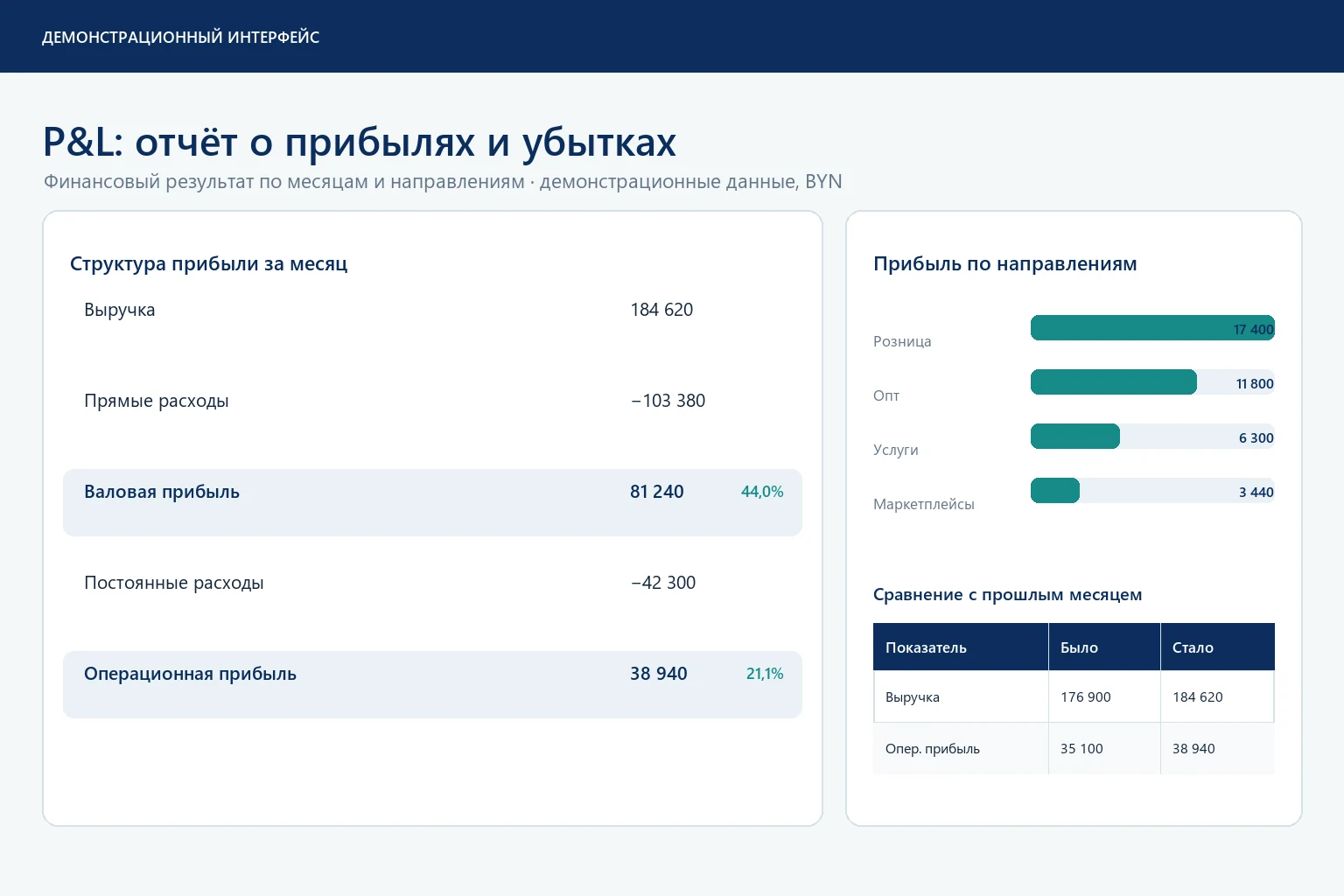
Task: Select the 'Валовая прибыль' highlighted row label
Action: [162, 492]
